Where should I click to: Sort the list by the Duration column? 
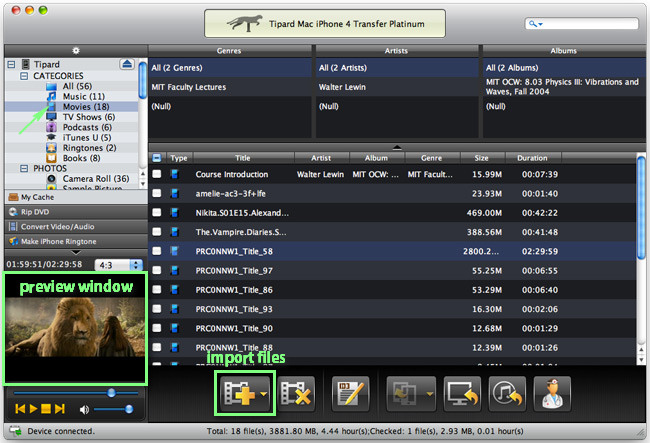coord(532,158)
